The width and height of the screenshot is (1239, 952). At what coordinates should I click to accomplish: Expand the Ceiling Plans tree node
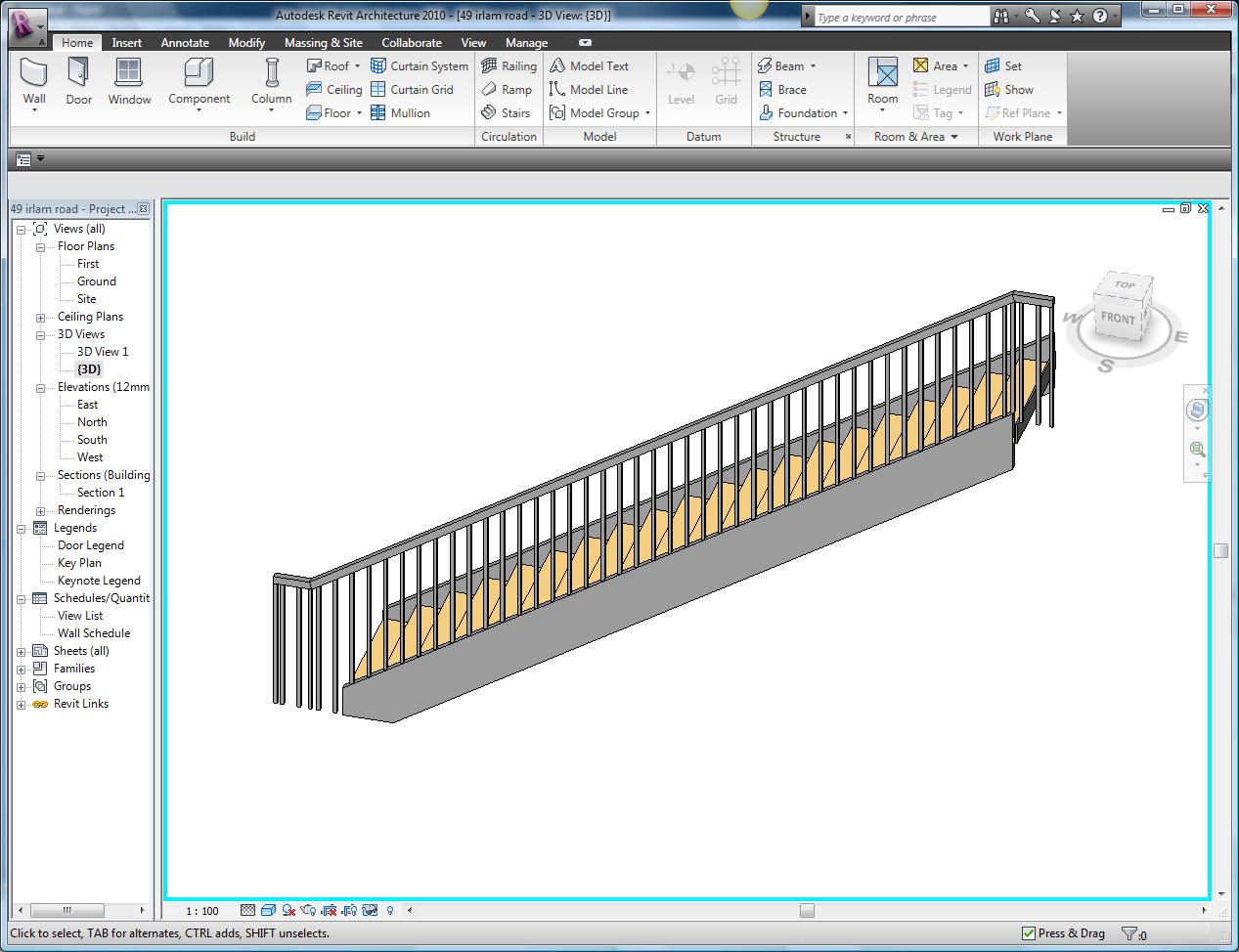41,318
